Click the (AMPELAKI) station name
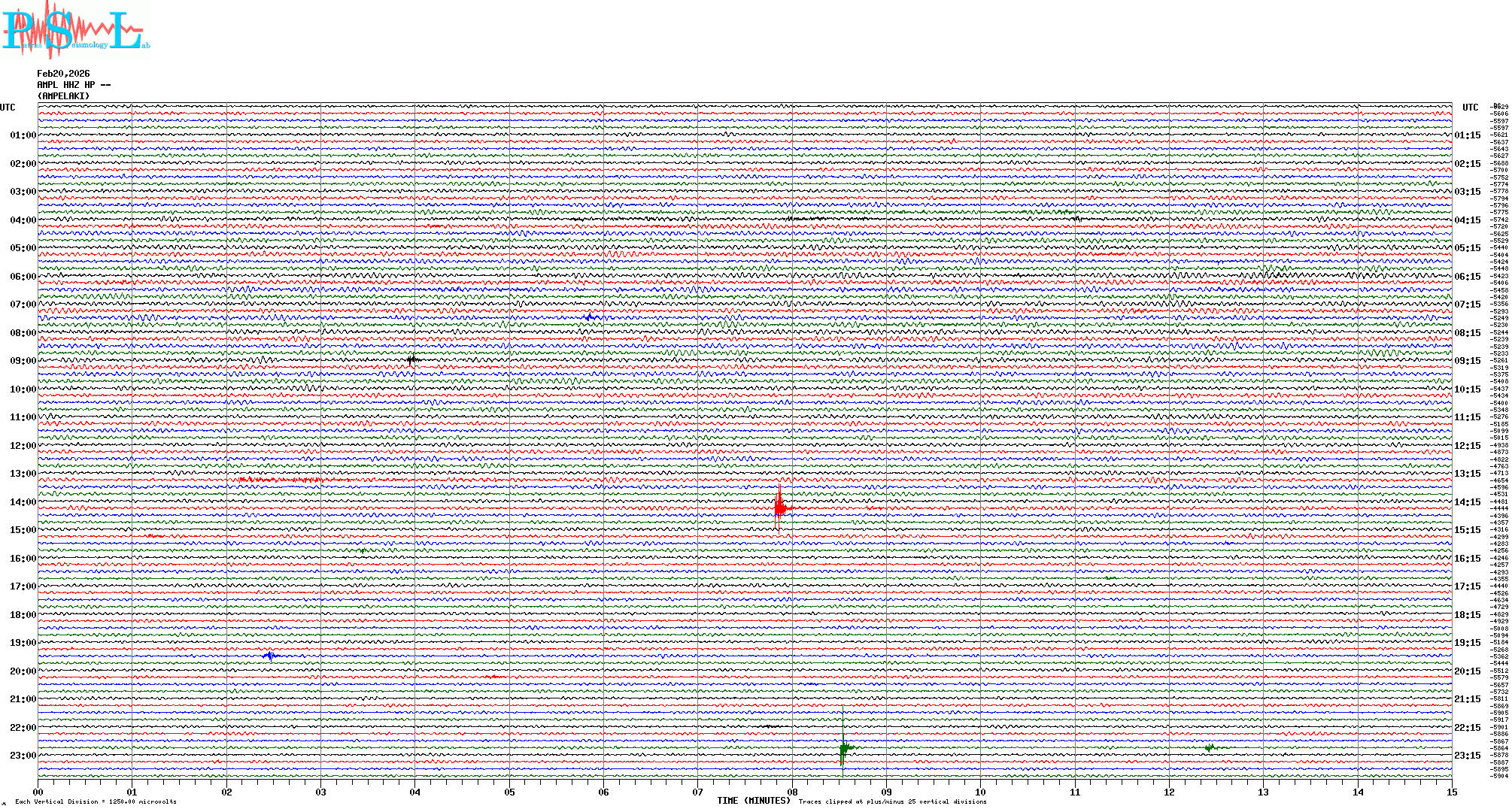This screenshot has width=1512, height=812. 63,96
